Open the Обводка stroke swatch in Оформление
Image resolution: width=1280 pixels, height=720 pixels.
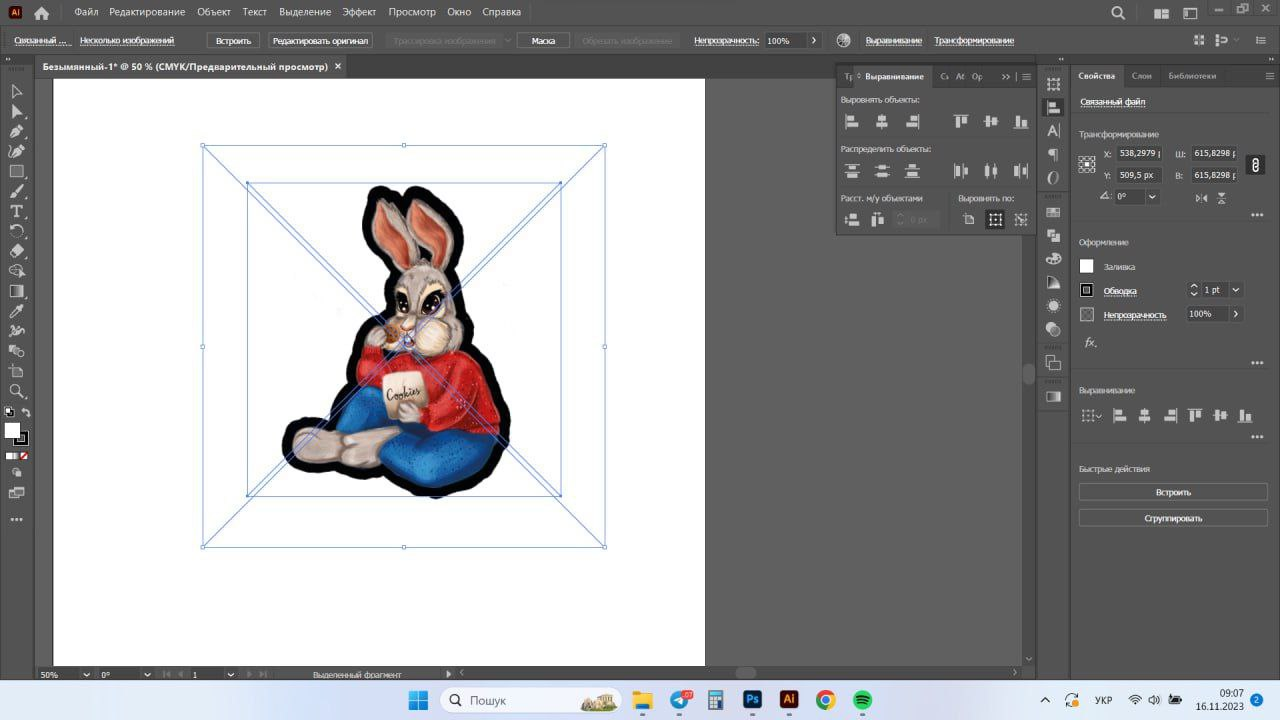coord(1087,290)
